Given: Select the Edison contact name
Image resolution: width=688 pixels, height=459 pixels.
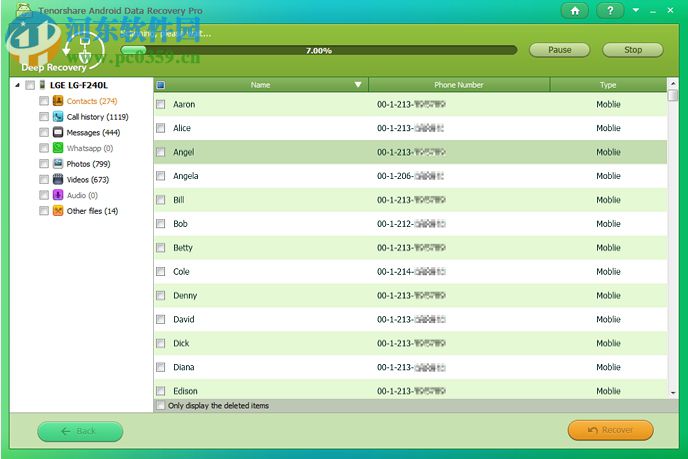Looking at the screenshot, I should point(185,391).
